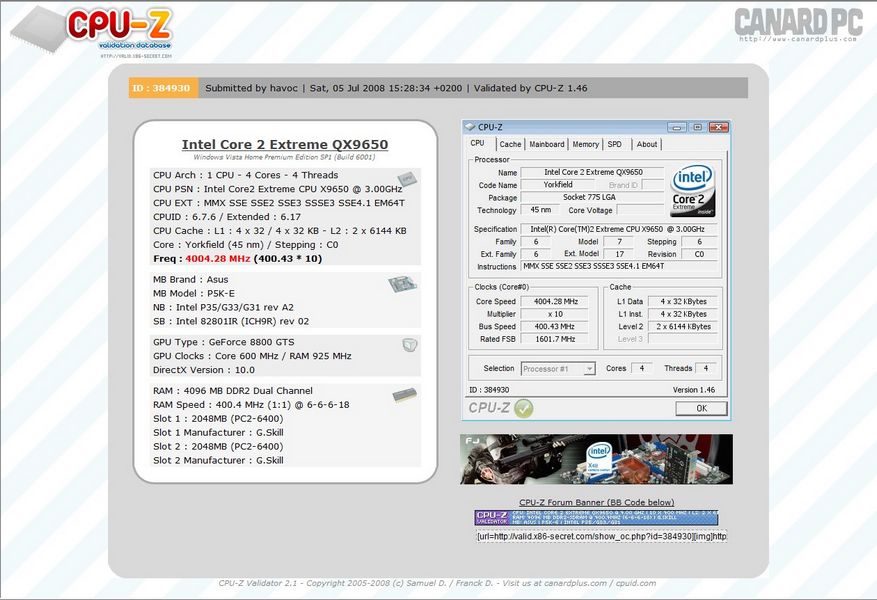Click the Specification field text

click(619, 229)
